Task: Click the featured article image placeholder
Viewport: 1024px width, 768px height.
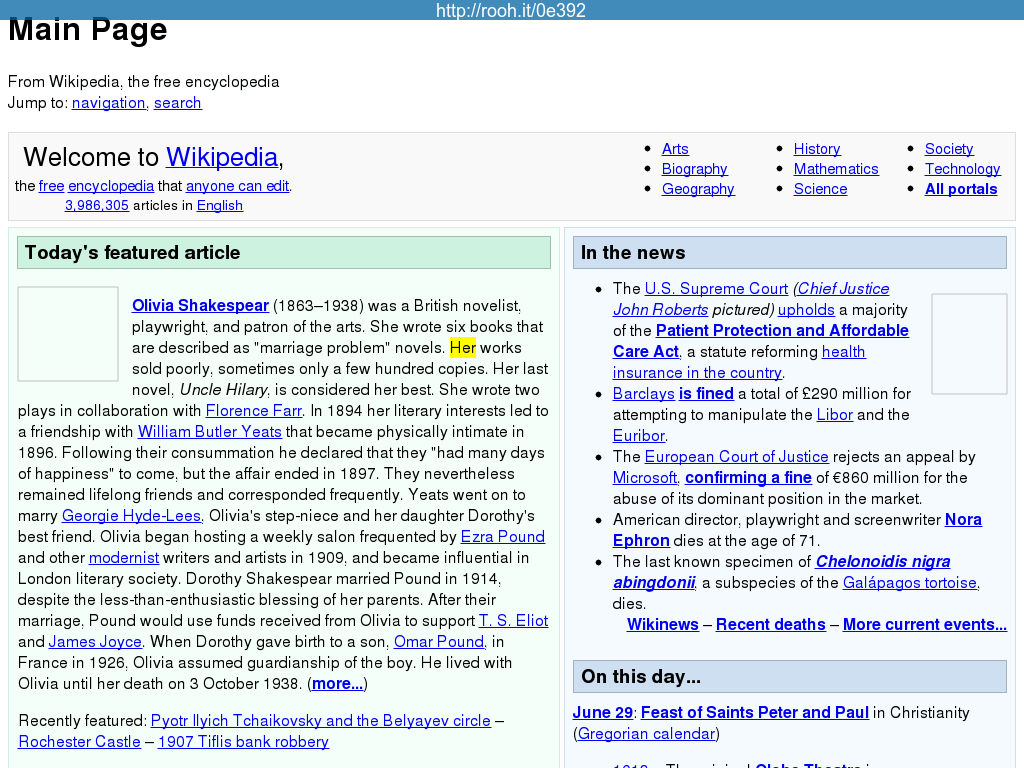Action: [68, 334]
